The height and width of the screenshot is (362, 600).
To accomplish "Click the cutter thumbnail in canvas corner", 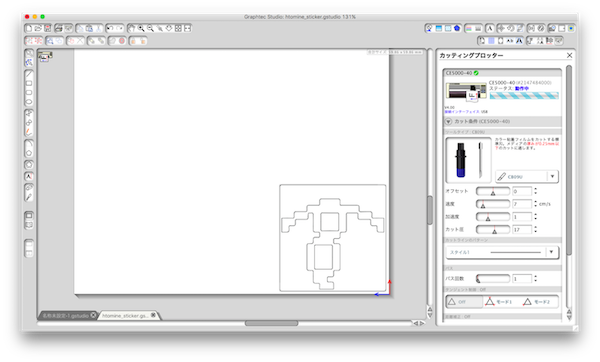I will pos(44,57).
